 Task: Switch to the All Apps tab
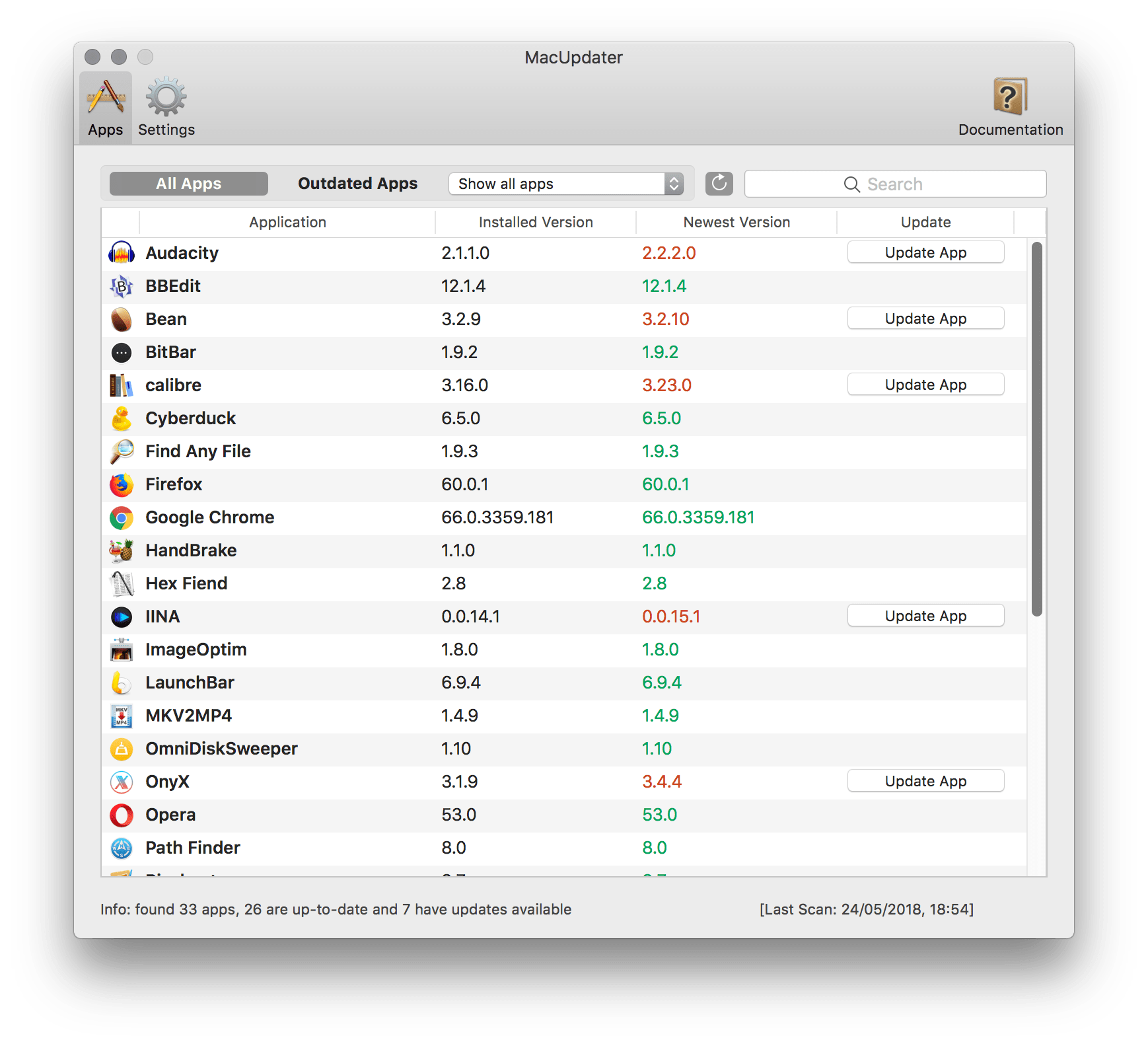coord(189,184)
